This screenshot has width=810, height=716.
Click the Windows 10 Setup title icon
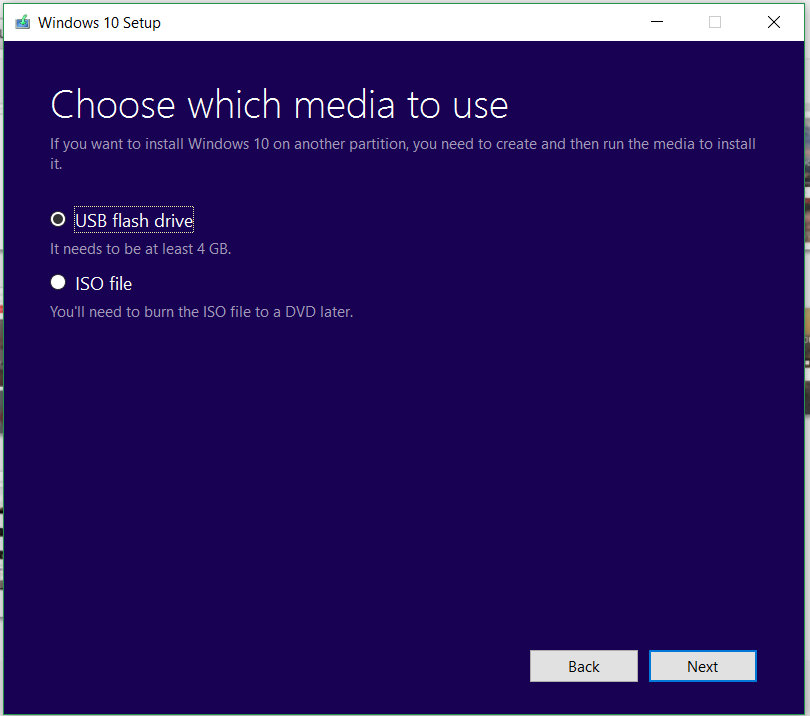tap(23, 22)
